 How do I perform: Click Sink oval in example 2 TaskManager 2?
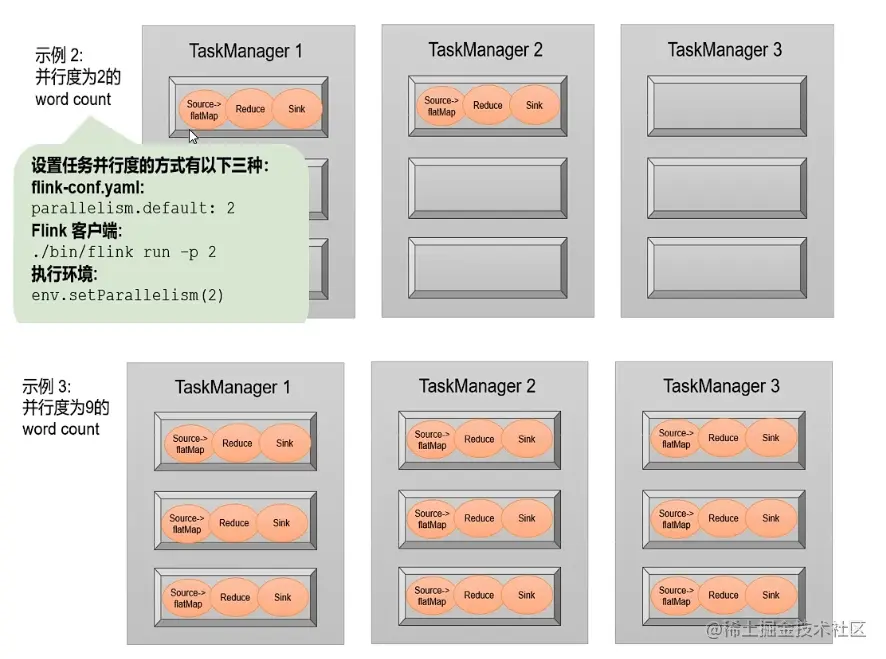pyautogui.click(x=534, y=105)
